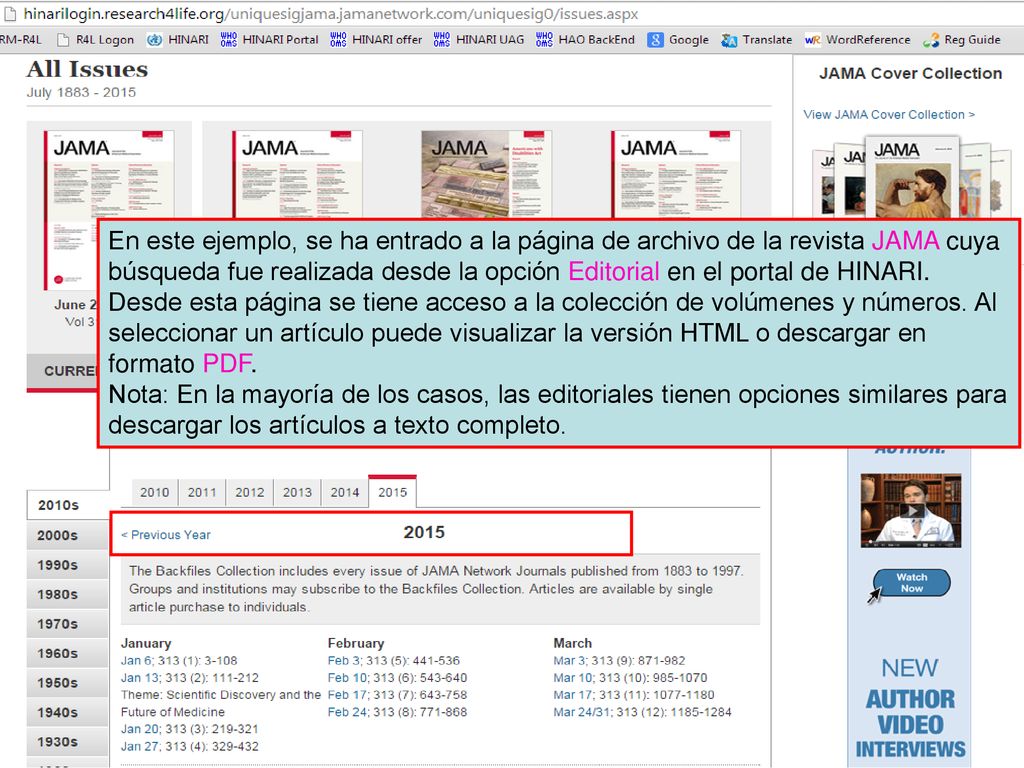Image resolution: width=1024 pixels, height=768 pixels.
Task: Select the 2013 year tab
Action: [298, 492]
